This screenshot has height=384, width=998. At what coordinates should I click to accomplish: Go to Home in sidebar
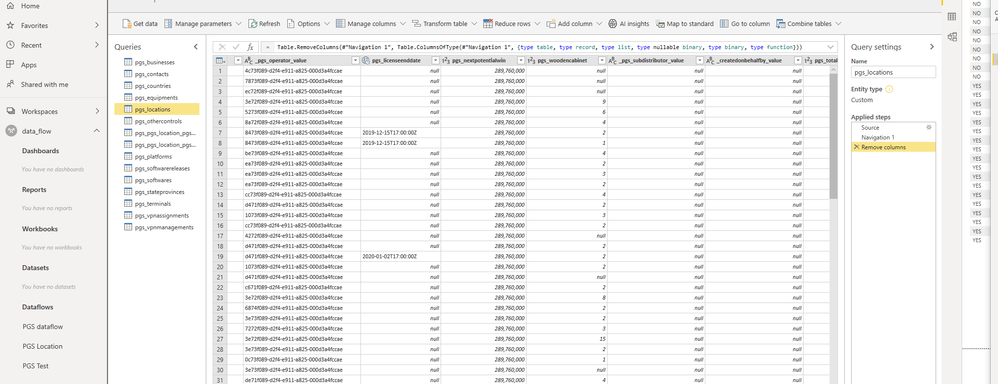(x=30, y=6)
